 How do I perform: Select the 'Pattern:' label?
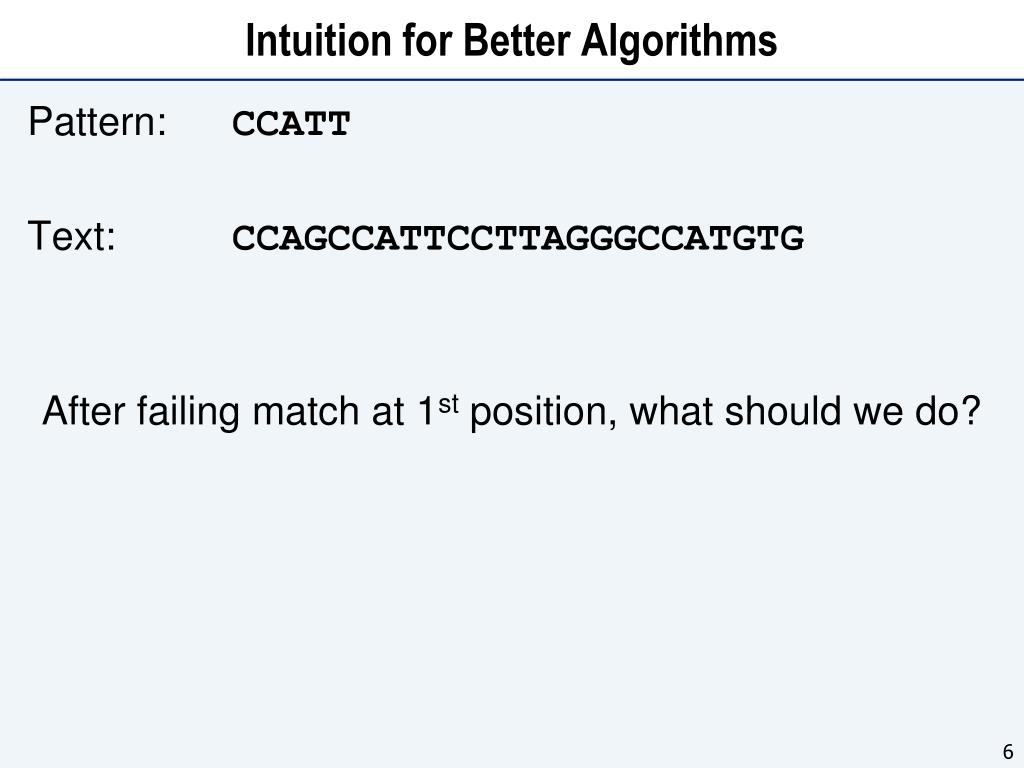point(97,121)
